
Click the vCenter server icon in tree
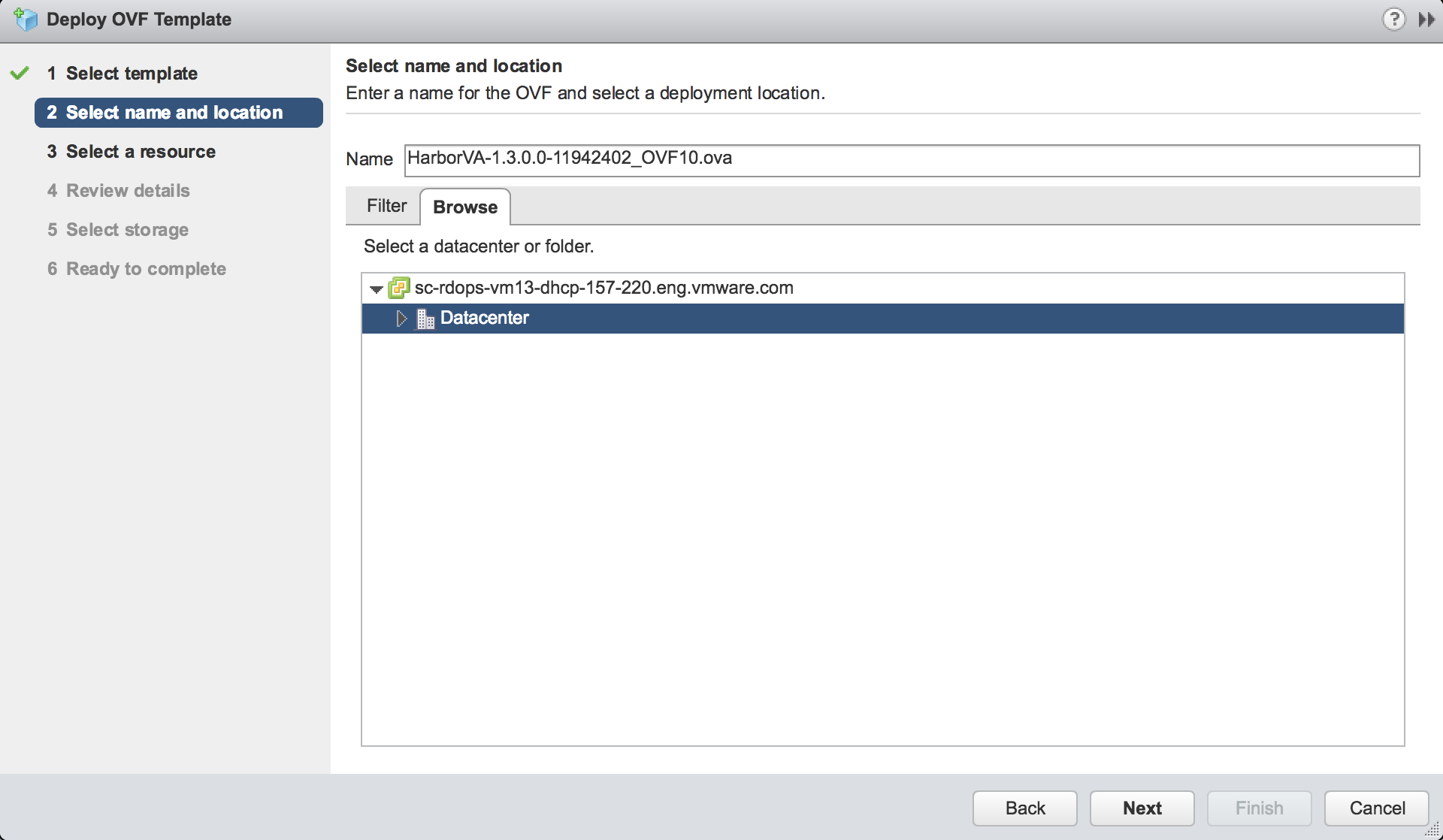[398, 287]
